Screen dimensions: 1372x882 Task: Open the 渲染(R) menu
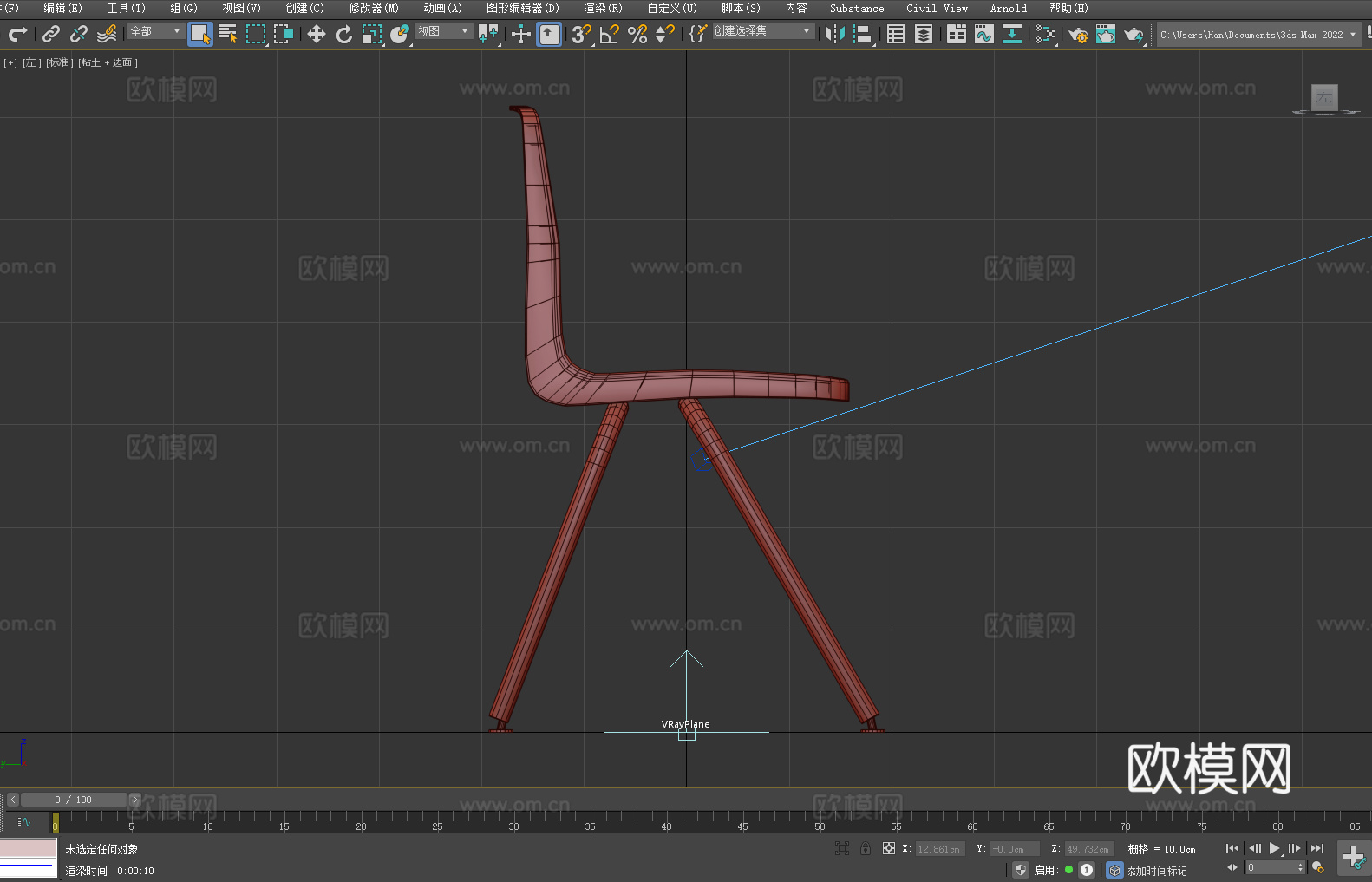pos(603,8)
